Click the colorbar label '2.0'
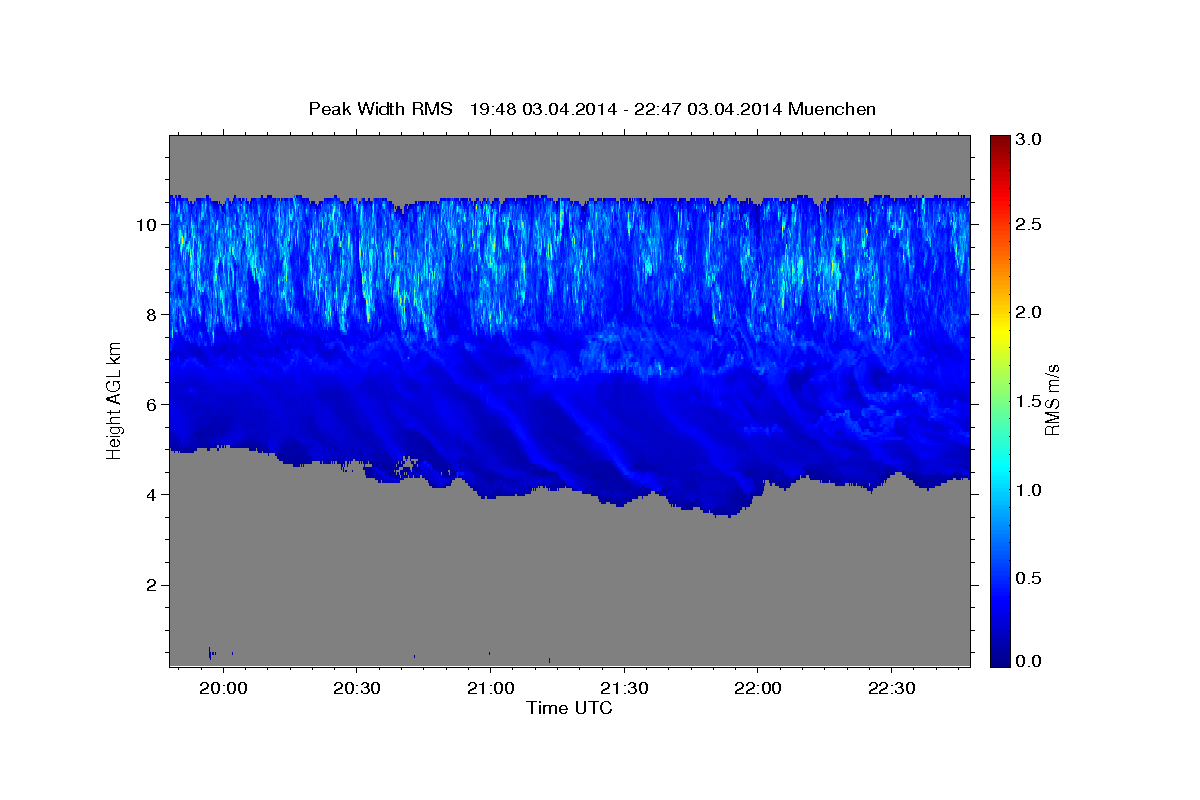Screen dimensions: 1200x800 point(1030,313)
